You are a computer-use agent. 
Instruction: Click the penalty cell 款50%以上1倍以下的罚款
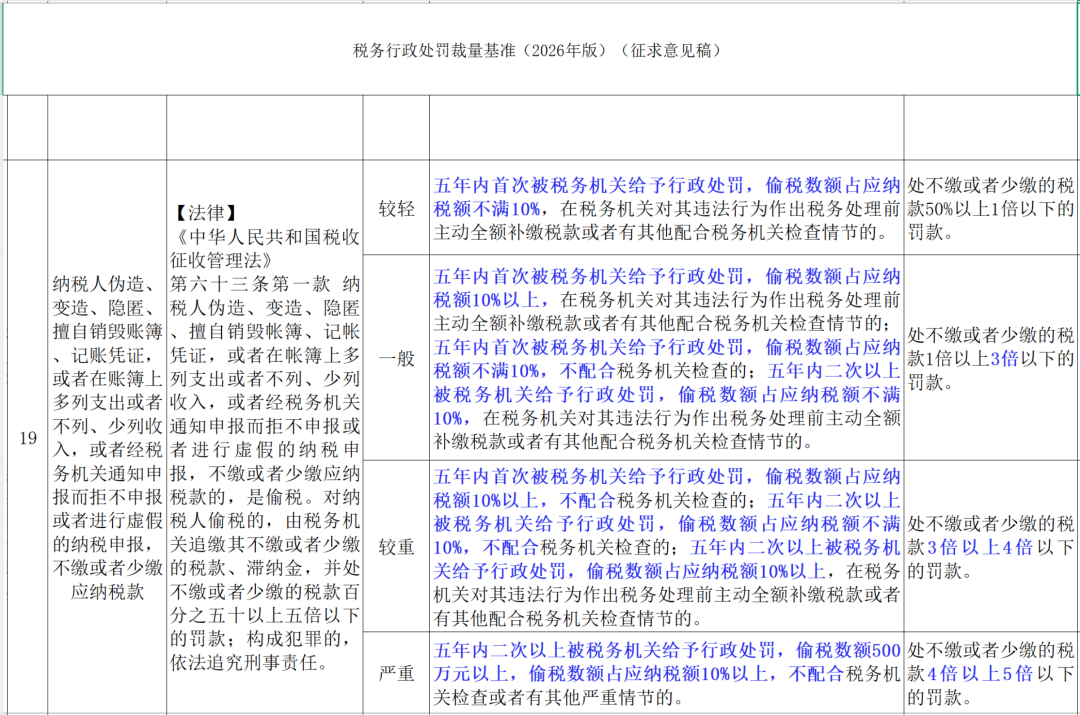990,209
